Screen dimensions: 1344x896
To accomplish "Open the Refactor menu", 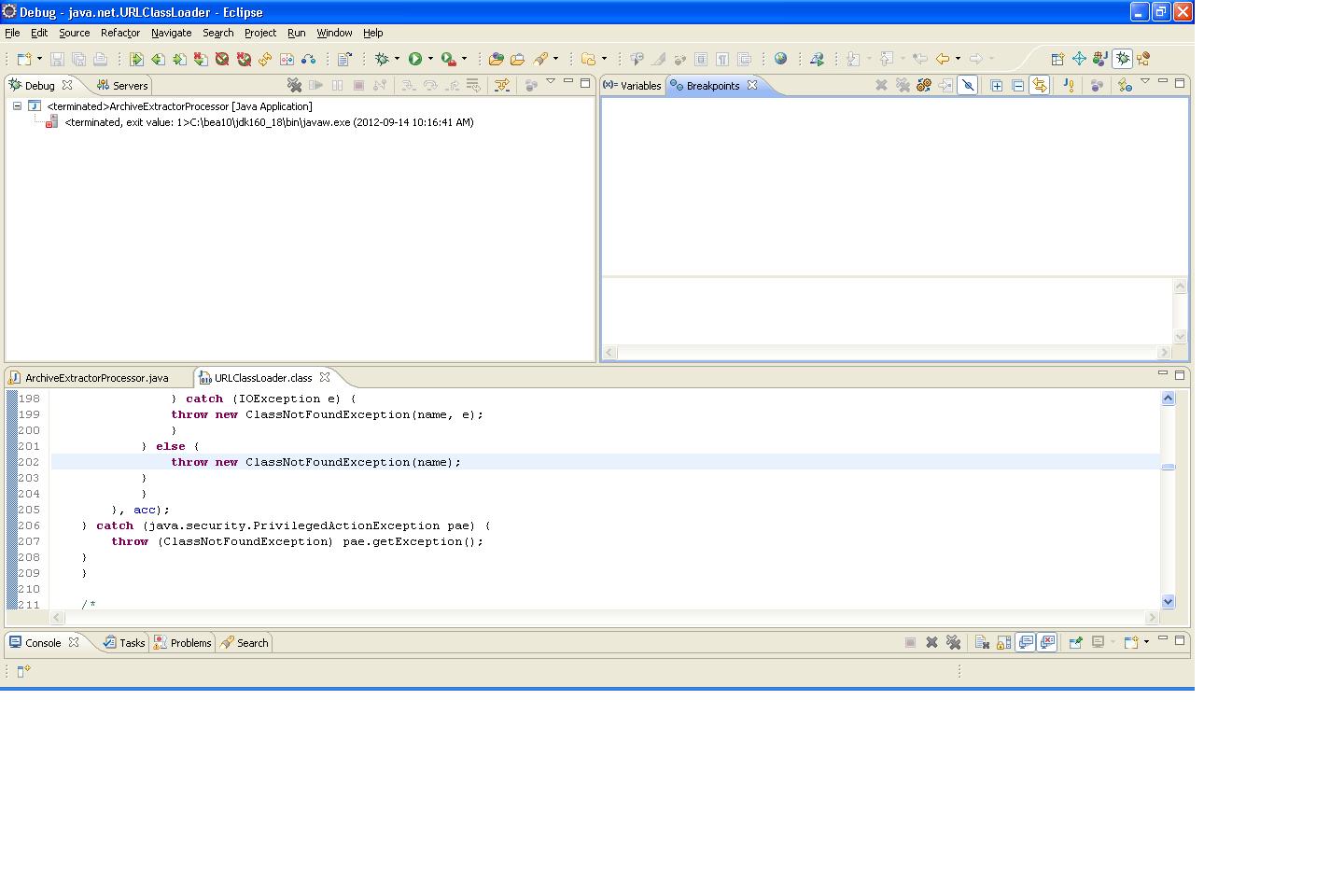I will click(119, 33).
